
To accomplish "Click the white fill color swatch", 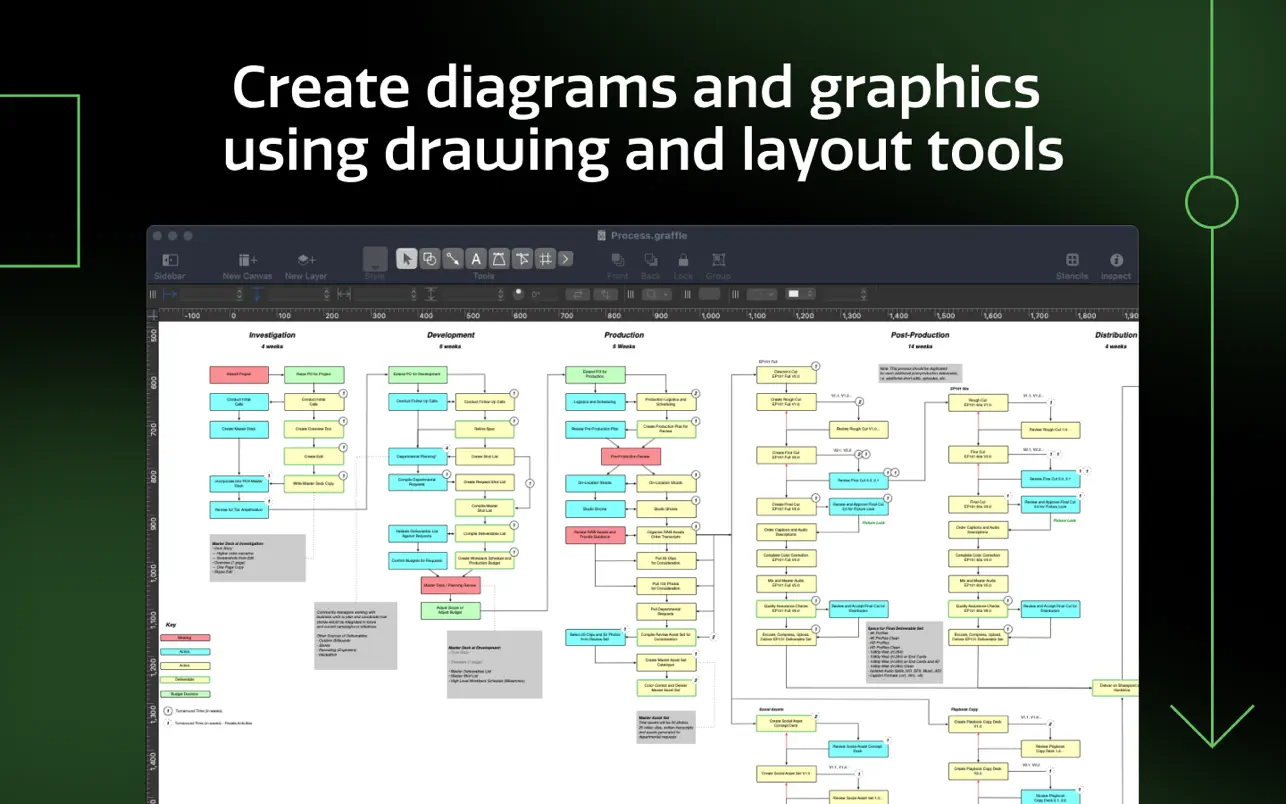I will [x=793, y=294].
